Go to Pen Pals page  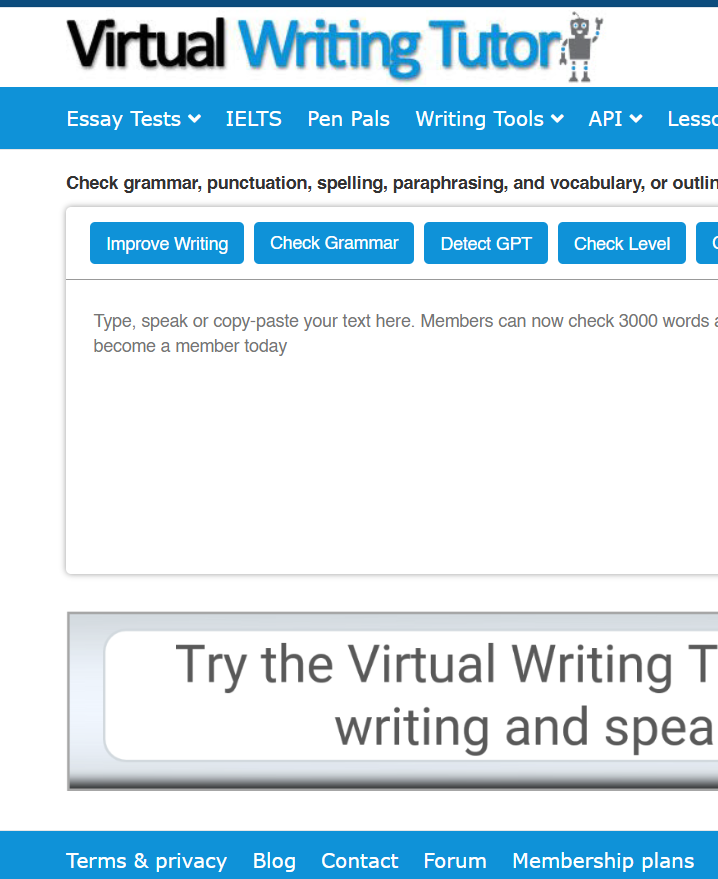(x=348, y=119)
